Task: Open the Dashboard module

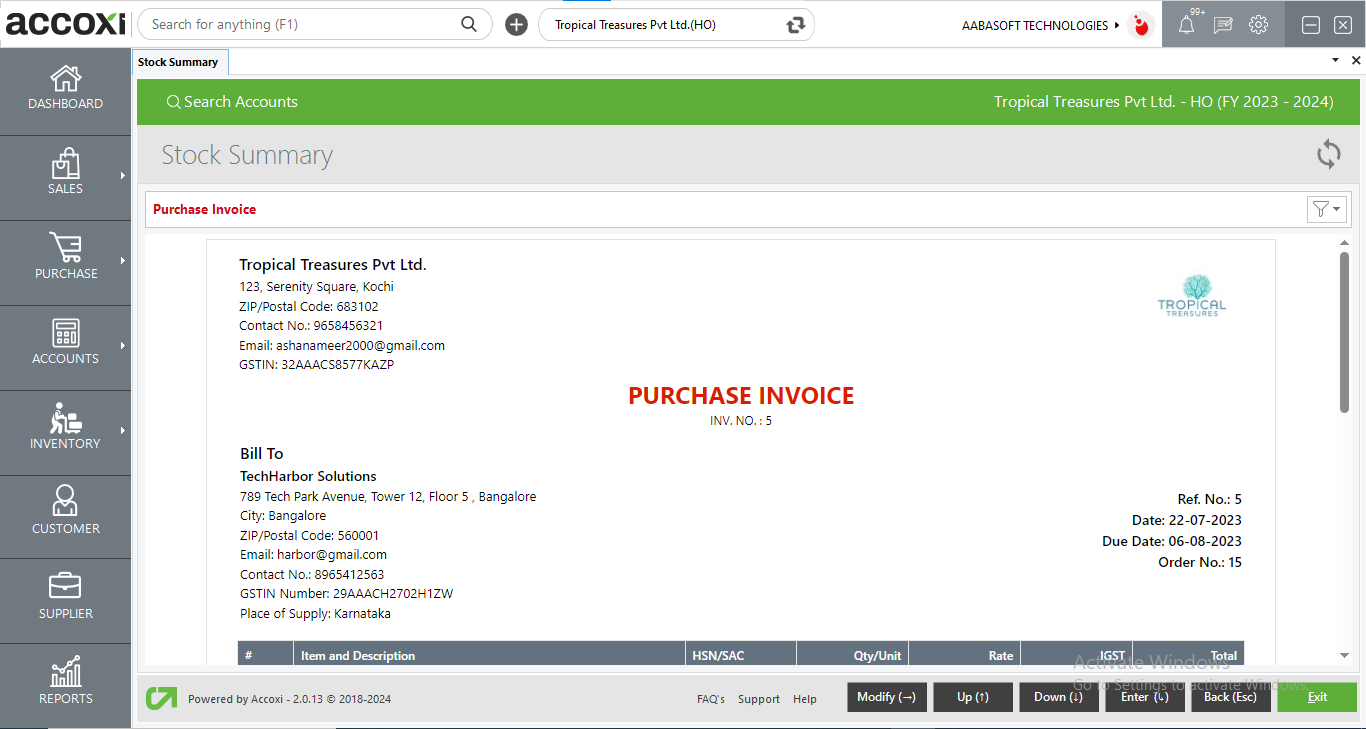Action: click(65, 90)
